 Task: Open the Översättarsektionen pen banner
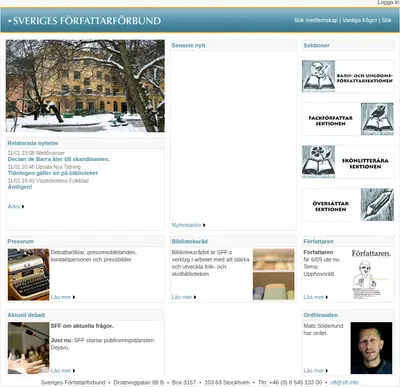pyautogui.click(x=348, y=205)
